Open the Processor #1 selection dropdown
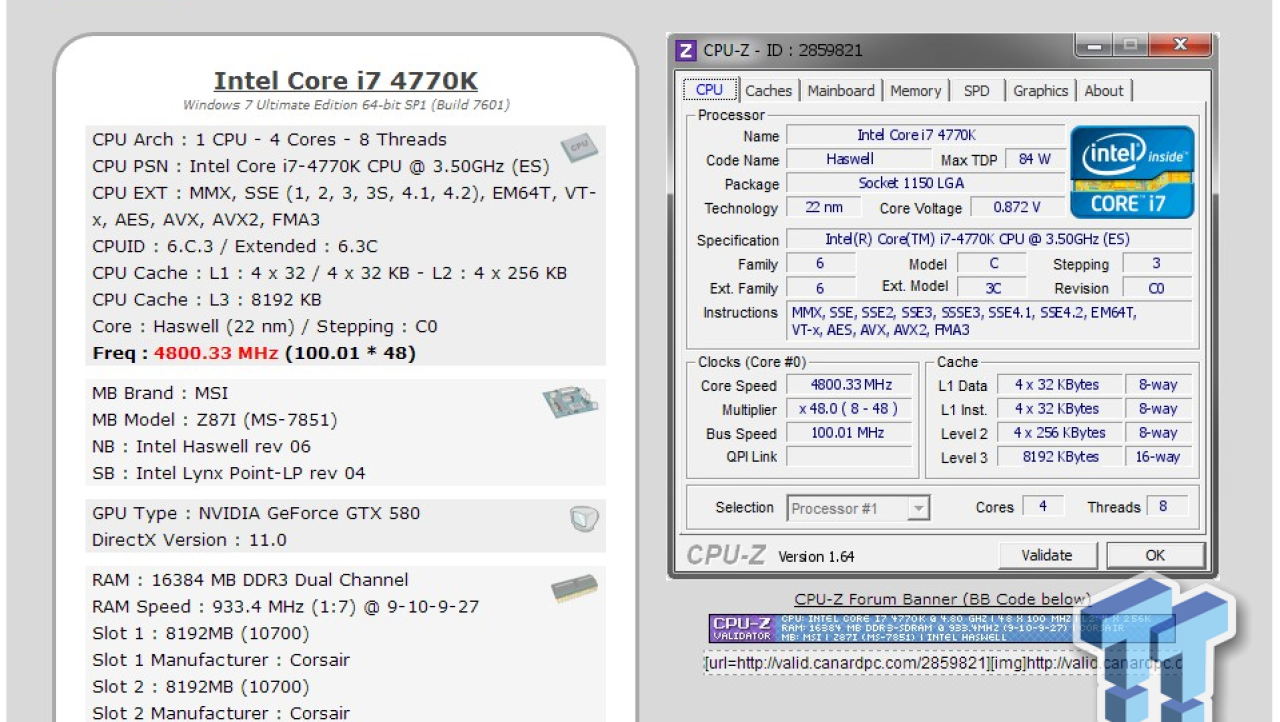Viewport: 1280px width, 722px height. (x=858, y=508)
